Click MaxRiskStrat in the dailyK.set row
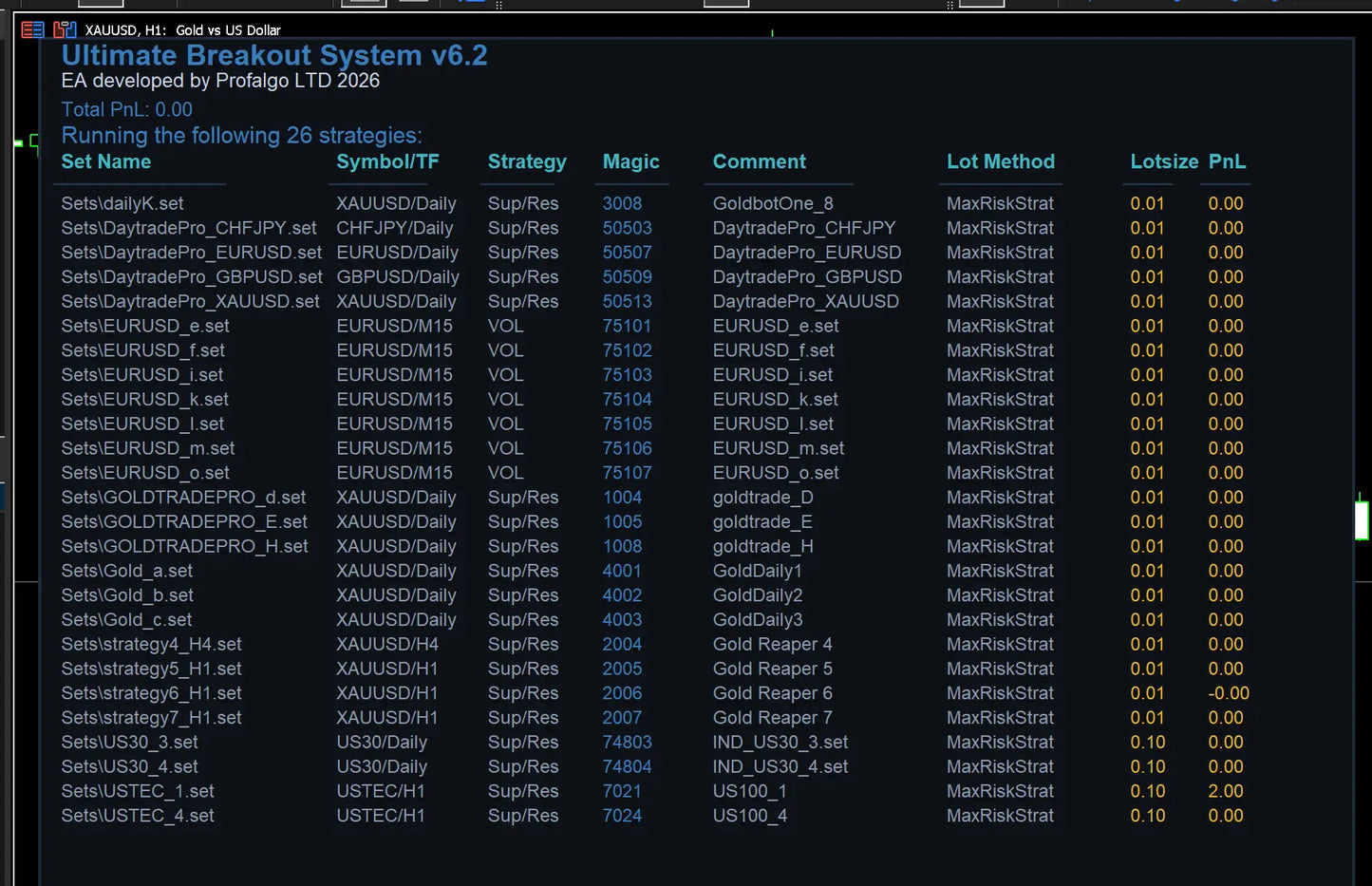Screen dimensions: 1372x886 coord(1001,203)
